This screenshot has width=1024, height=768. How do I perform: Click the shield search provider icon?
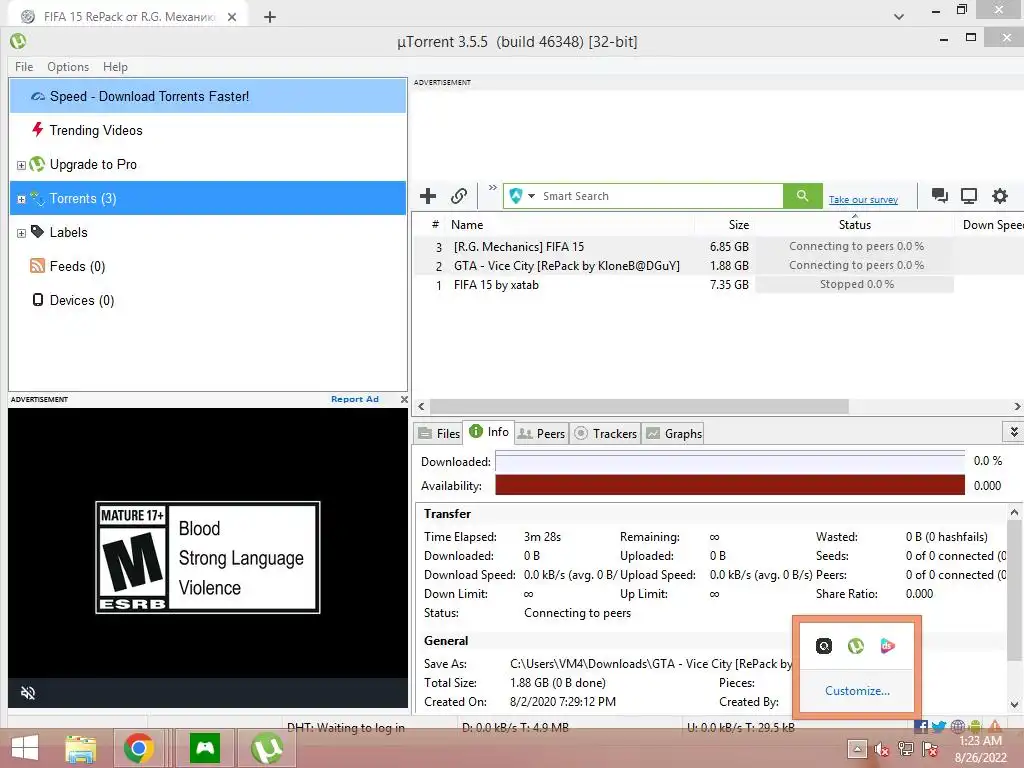pos(516,196)
